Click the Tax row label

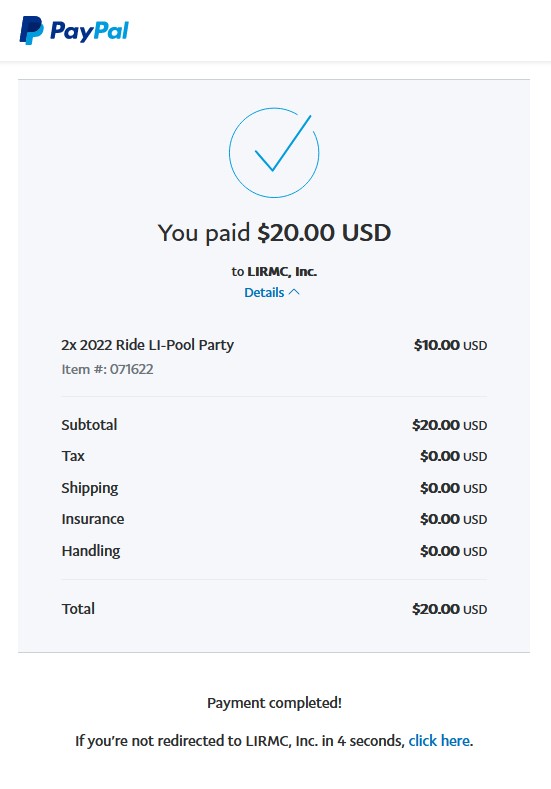point(73,456)
